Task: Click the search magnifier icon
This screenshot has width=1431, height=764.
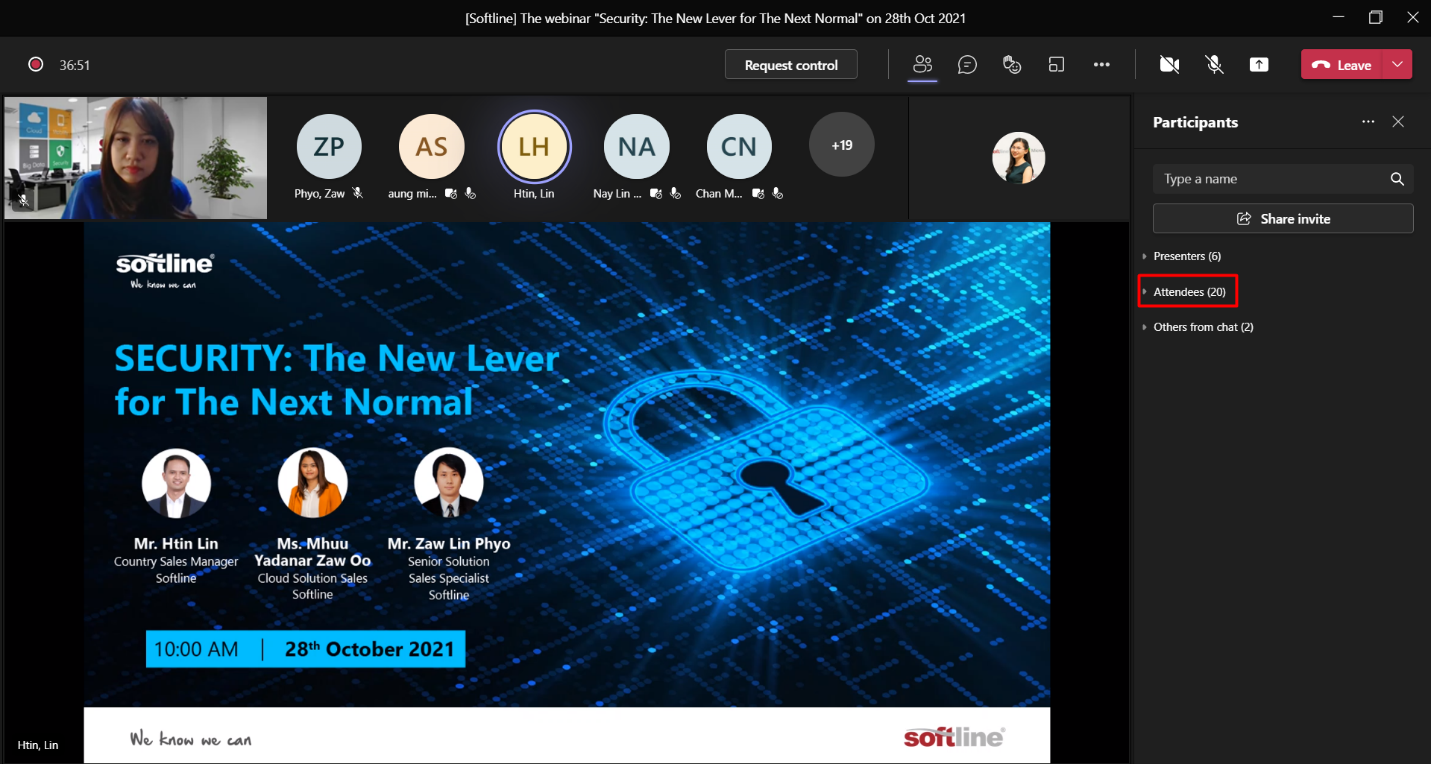Action: 1397,179
